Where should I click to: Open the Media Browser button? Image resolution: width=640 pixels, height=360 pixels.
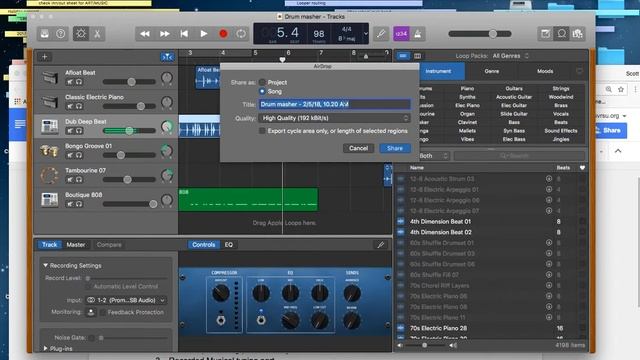tap(578, 34)
